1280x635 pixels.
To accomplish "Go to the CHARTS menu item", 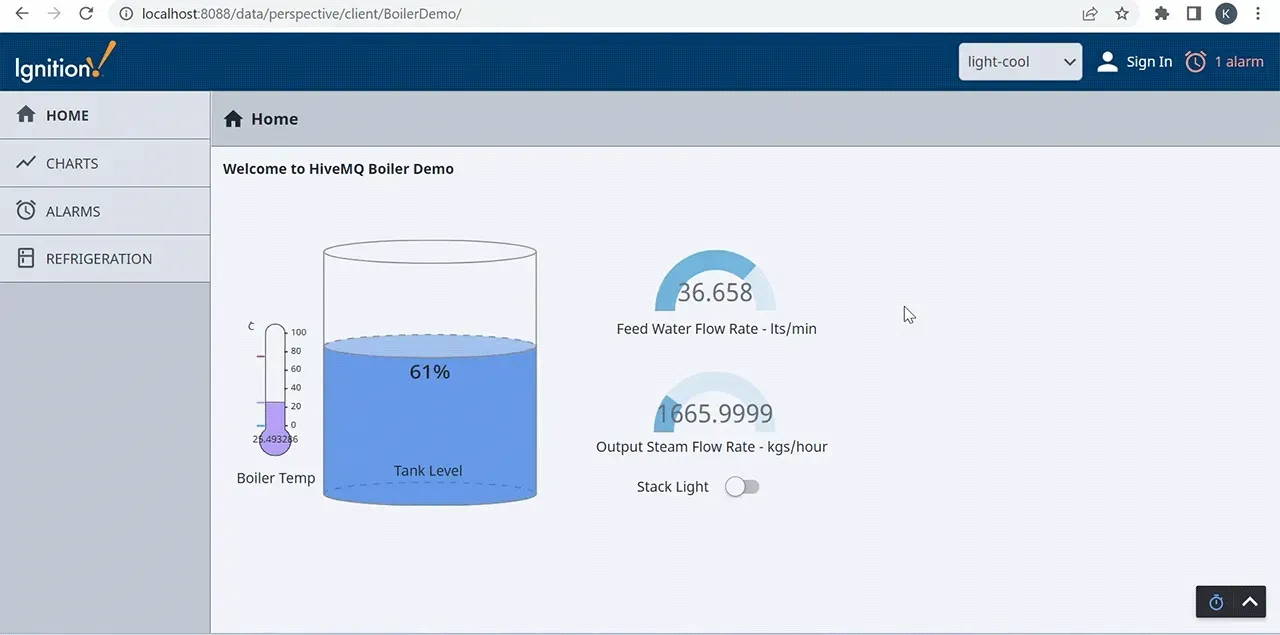I will tap(105, 163).
